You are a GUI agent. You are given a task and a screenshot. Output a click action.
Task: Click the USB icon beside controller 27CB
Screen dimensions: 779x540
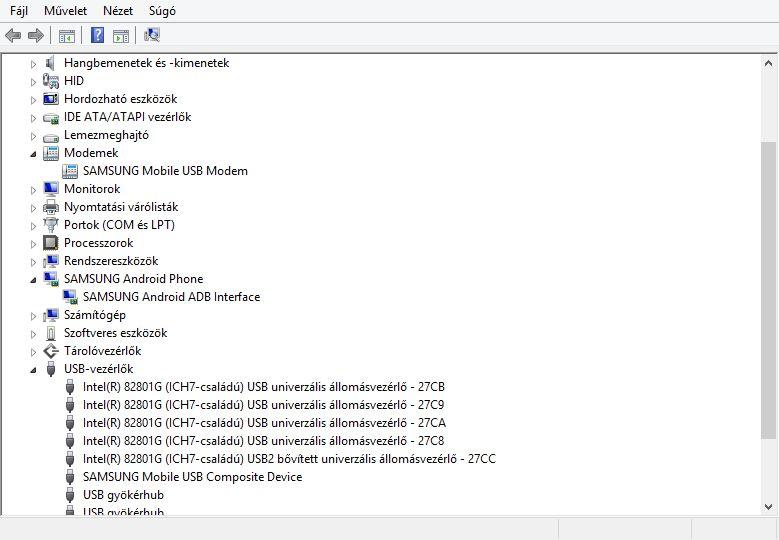click(x=70, y=387)
